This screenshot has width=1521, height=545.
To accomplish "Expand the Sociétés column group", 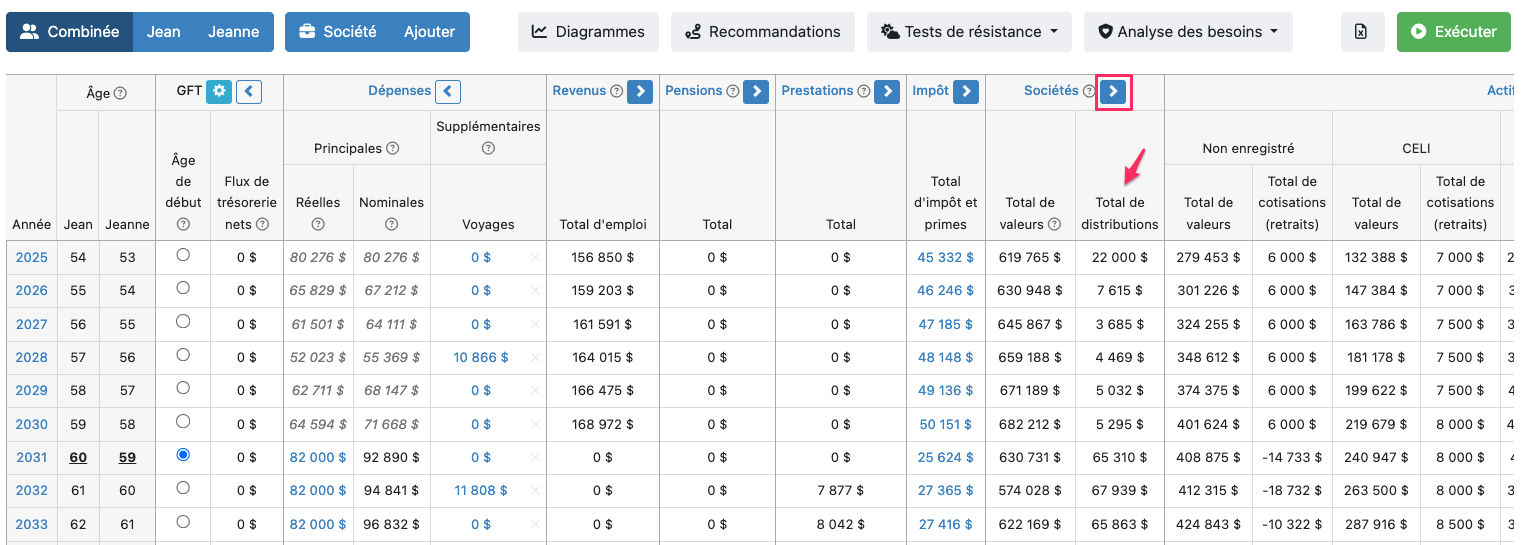I will click(x=1113, y=92).
